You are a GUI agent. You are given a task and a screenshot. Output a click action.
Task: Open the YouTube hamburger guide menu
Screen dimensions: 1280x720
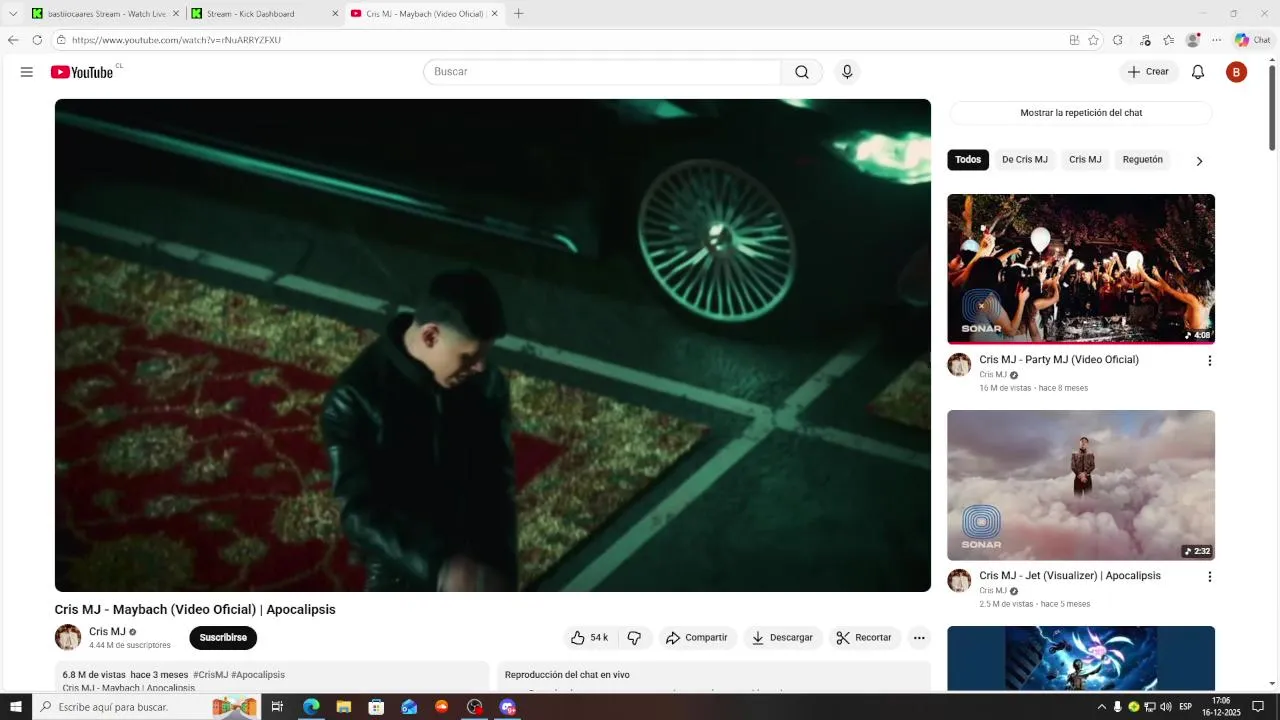click(x=27, y=72)
